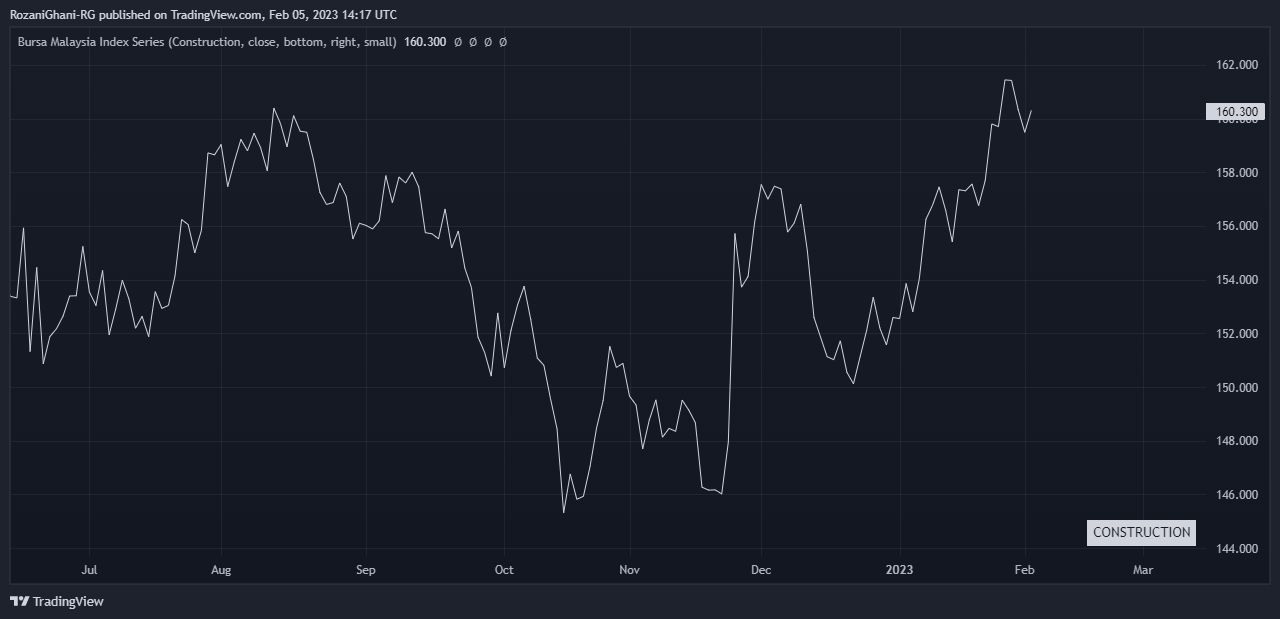
Task: Click the Sep time axis label
Action: tap(365, 570)
